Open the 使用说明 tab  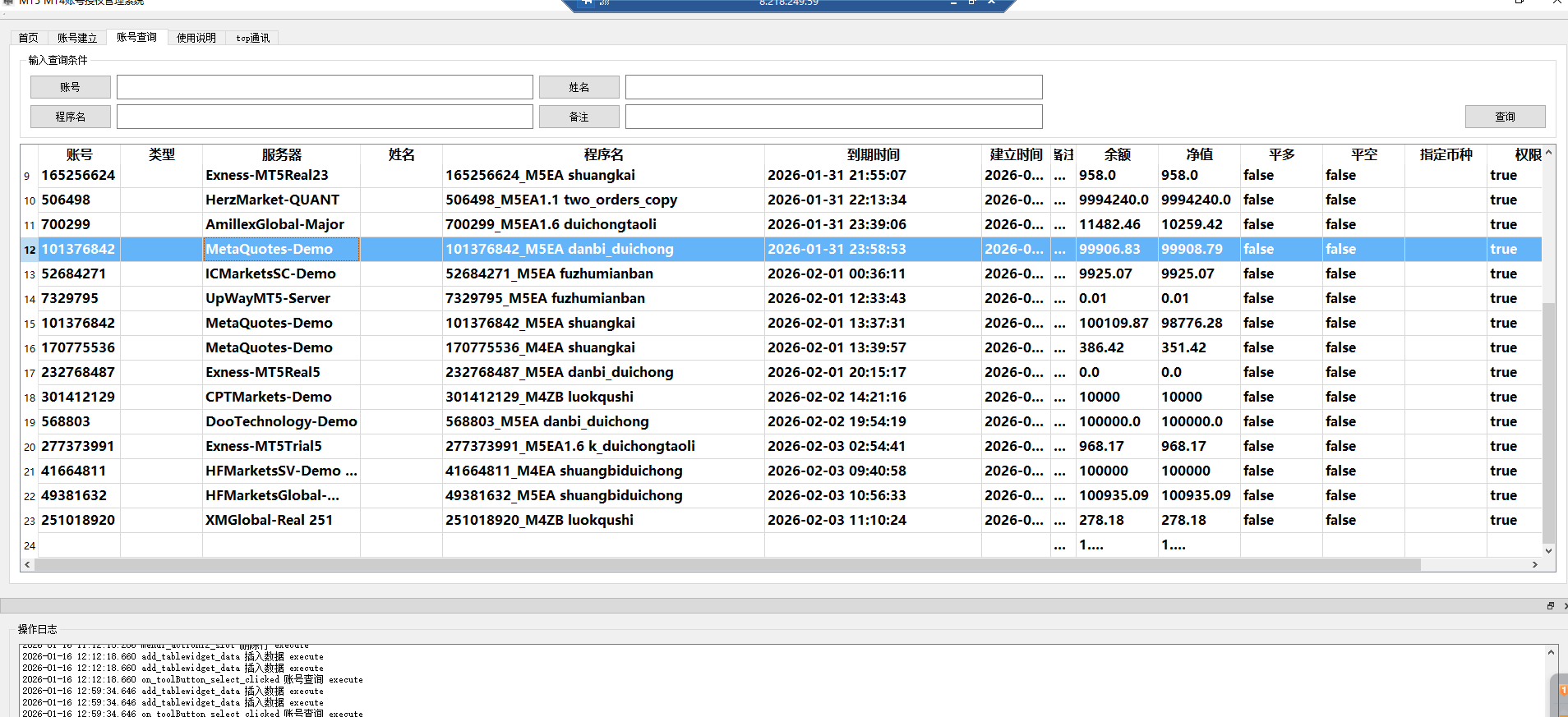pyautogui.click(x=196, y=38)
